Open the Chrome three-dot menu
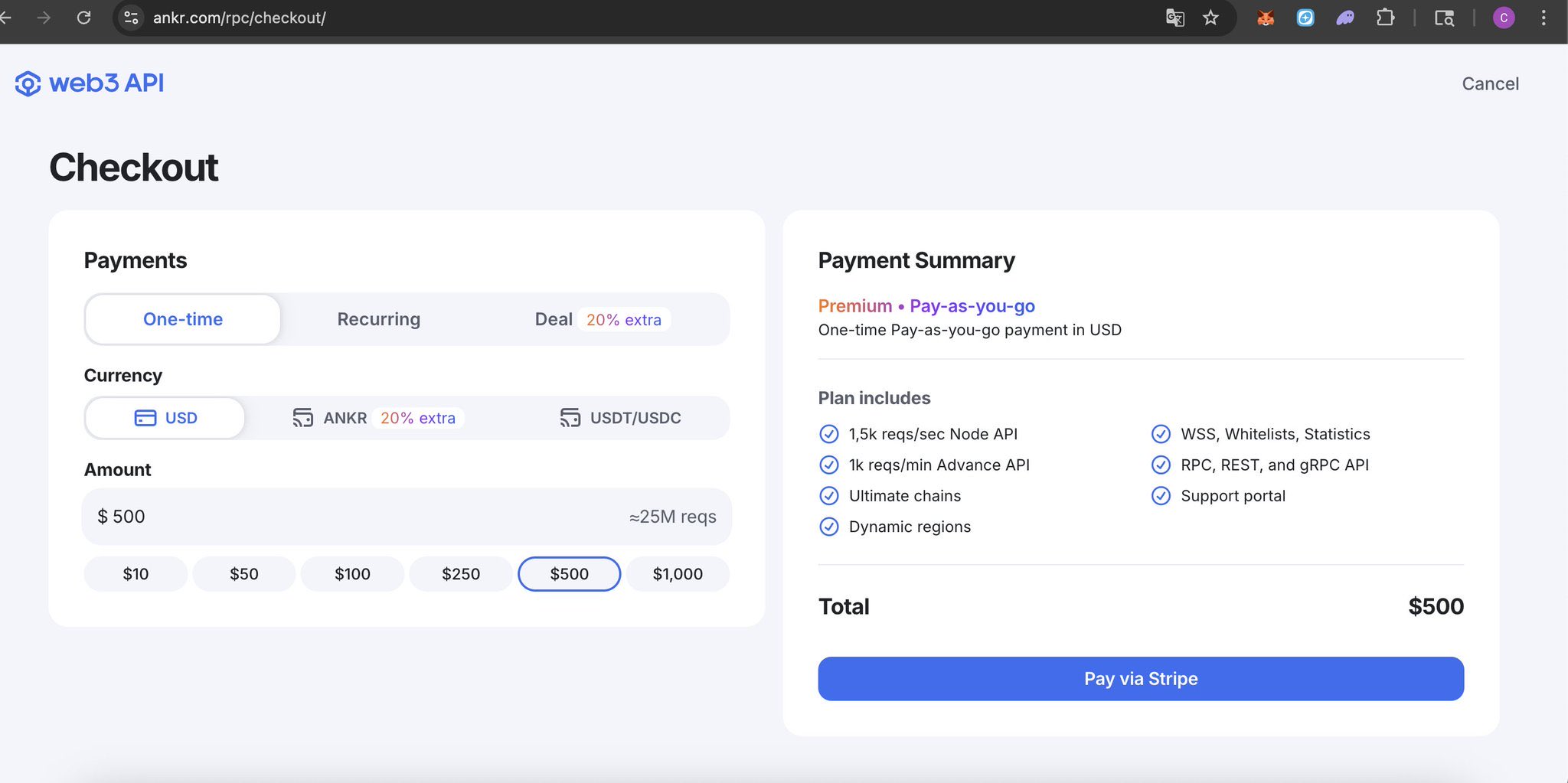This screenshot has height=783, width=1568. 1543,18
